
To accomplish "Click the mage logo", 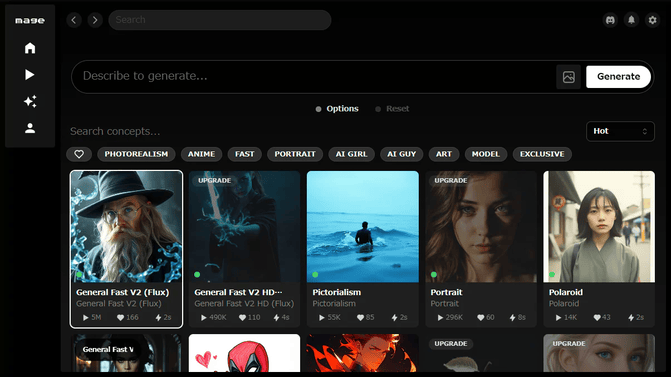I will pyautogui.click(x=30, y=20).
